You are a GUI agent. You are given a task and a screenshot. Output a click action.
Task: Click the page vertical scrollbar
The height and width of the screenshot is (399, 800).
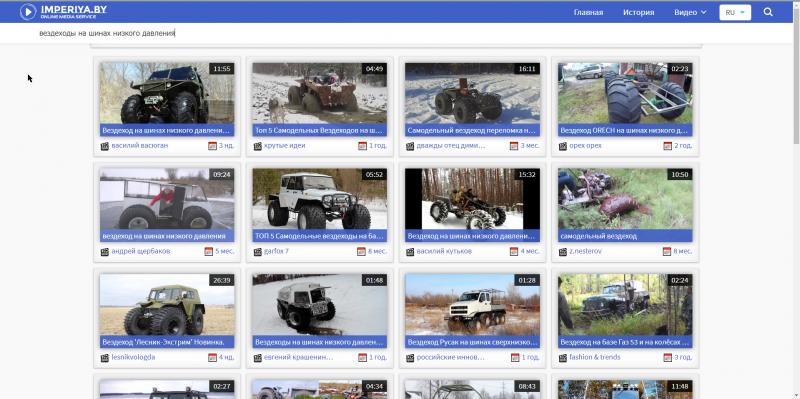click(x=796, y=211)
